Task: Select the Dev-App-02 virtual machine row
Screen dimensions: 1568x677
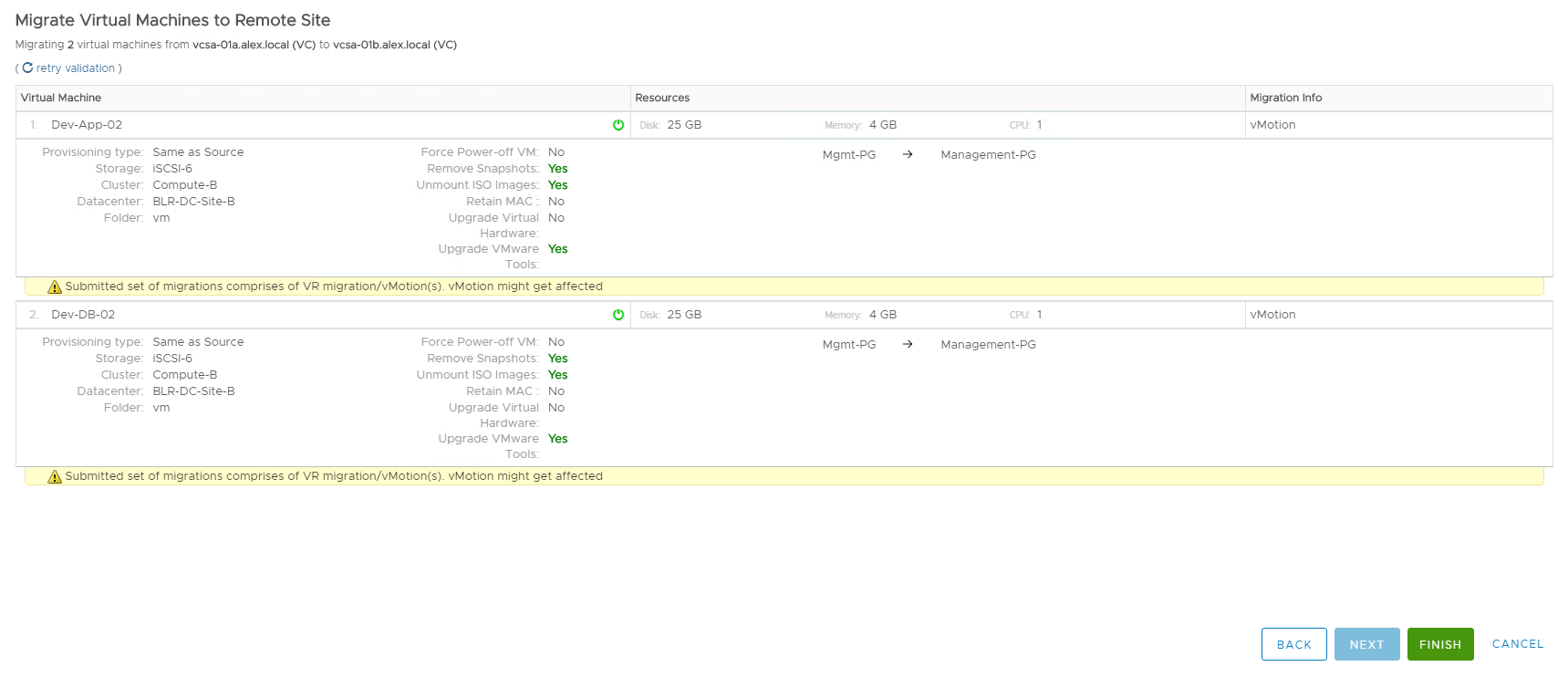Action: (87, 125)
